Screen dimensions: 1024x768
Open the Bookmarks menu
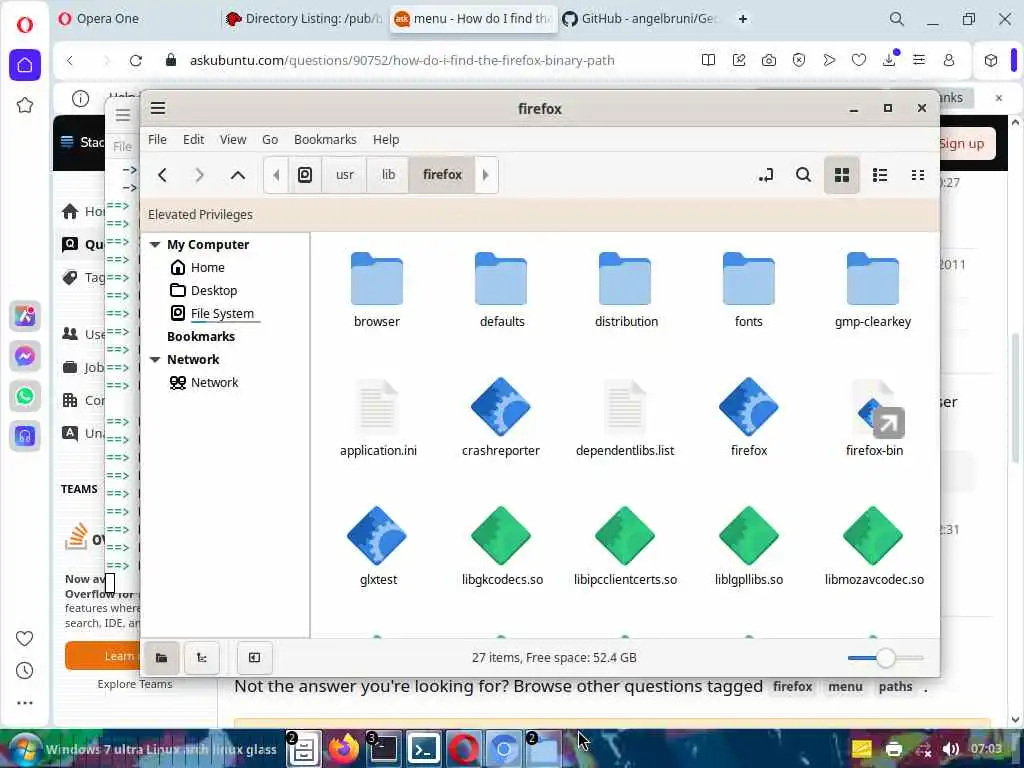(325, 139)
